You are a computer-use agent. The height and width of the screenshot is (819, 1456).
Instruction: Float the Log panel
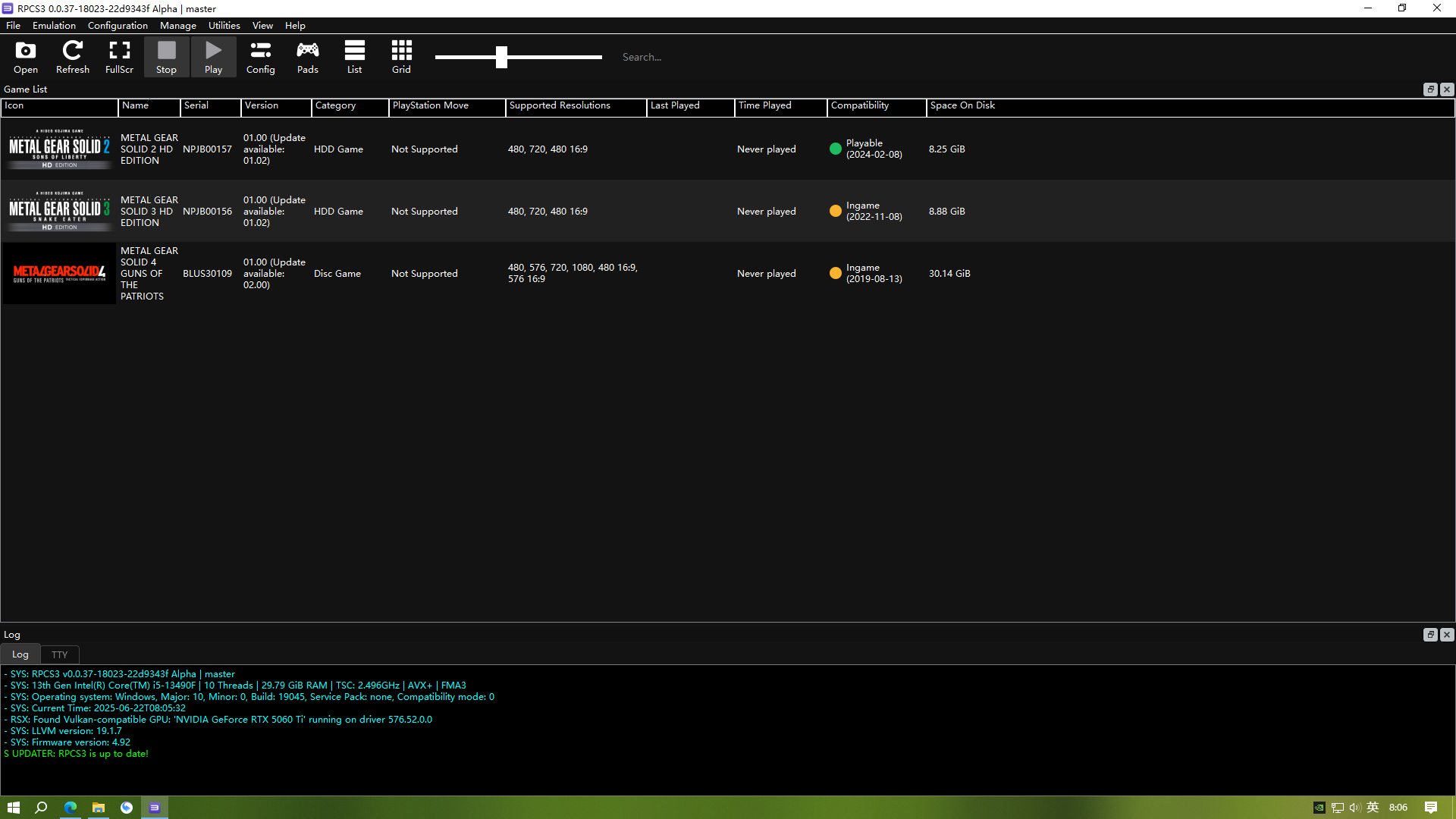tap(1430, 635)
